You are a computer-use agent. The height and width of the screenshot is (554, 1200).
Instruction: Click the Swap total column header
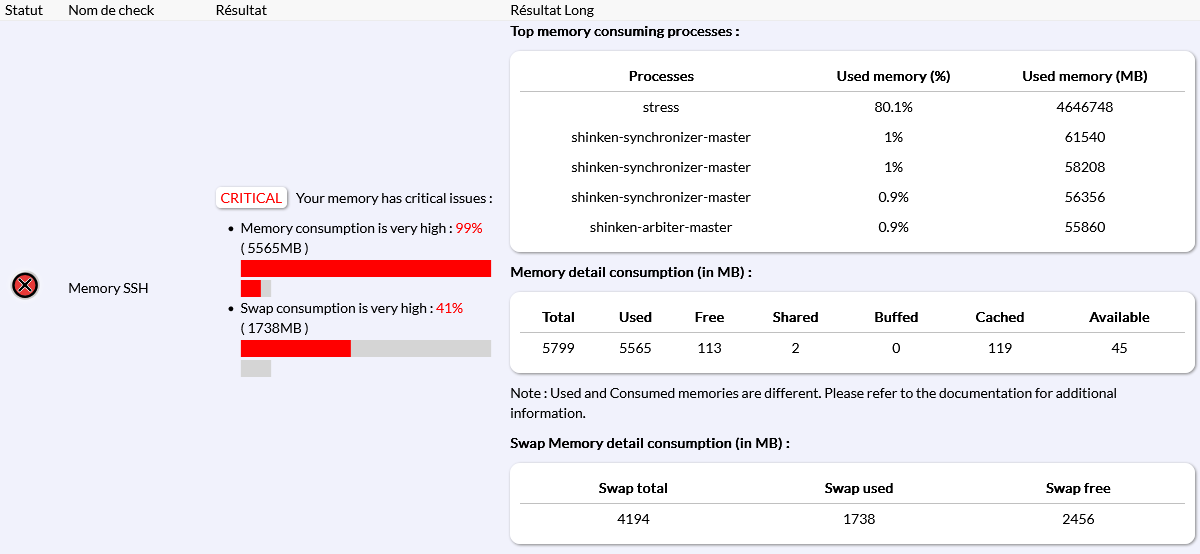tap(633, 488)
